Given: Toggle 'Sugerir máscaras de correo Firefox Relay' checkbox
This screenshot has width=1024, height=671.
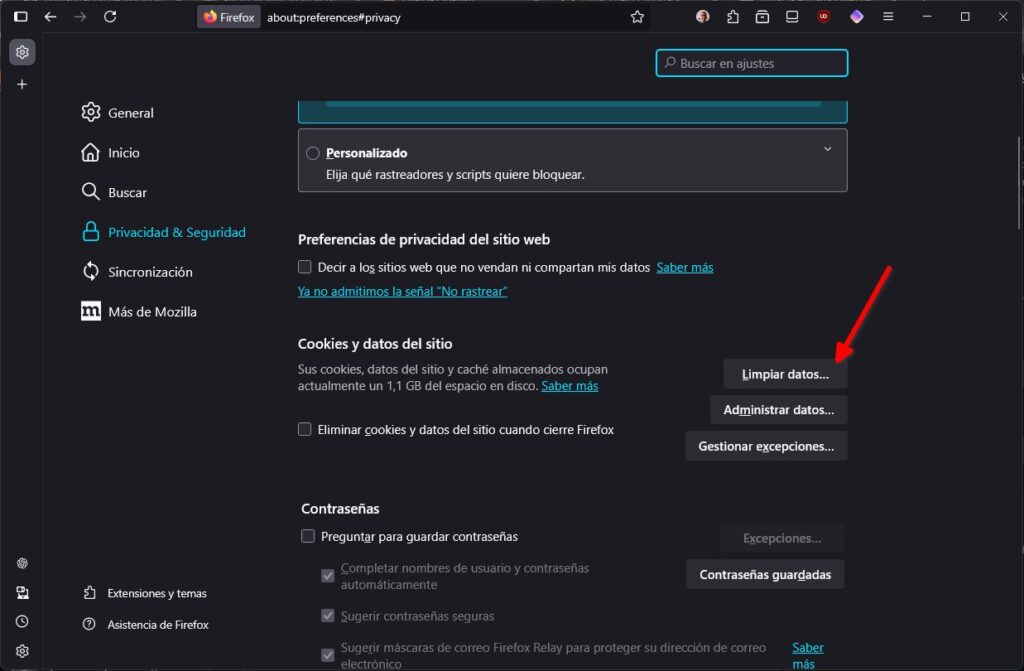Looking at the screenshot, I should tap(328, 655).
